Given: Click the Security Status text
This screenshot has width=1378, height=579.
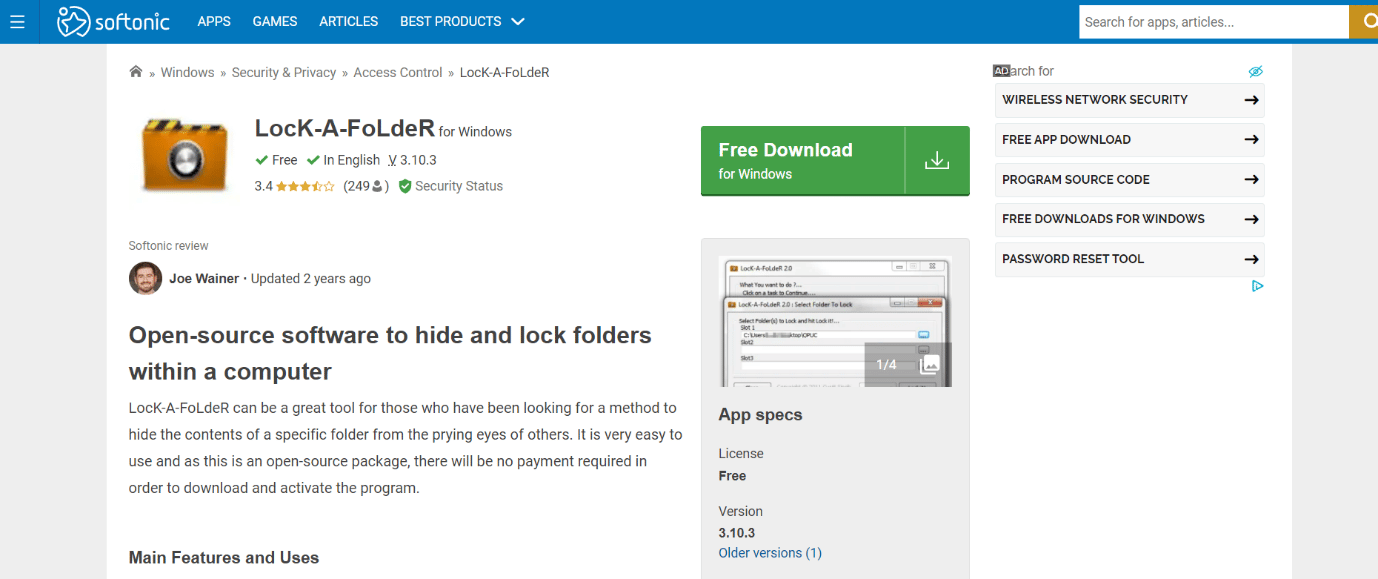Looking at the screenshot, I should click(459, 186).
